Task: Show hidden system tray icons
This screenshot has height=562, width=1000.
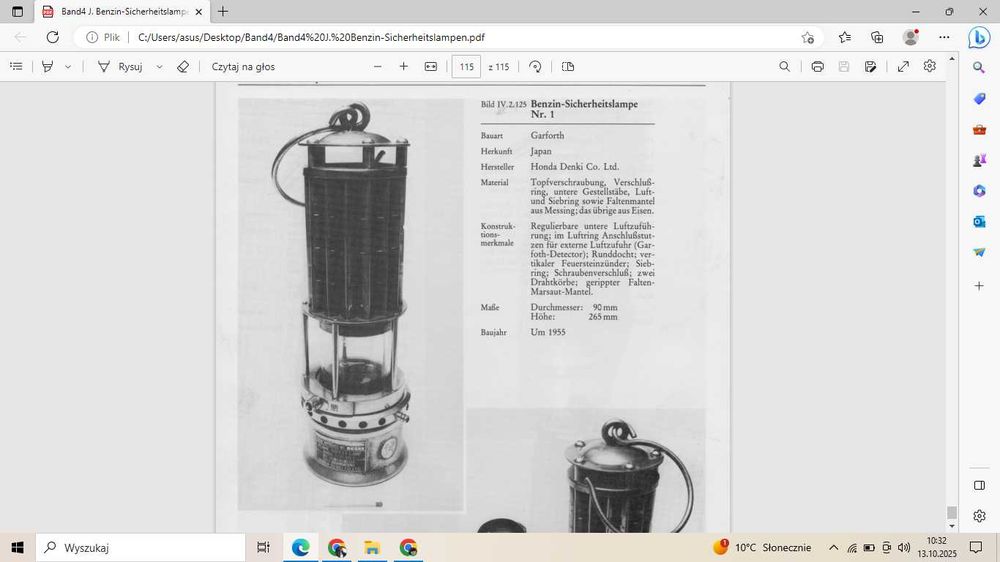Action: coord(833,547)
